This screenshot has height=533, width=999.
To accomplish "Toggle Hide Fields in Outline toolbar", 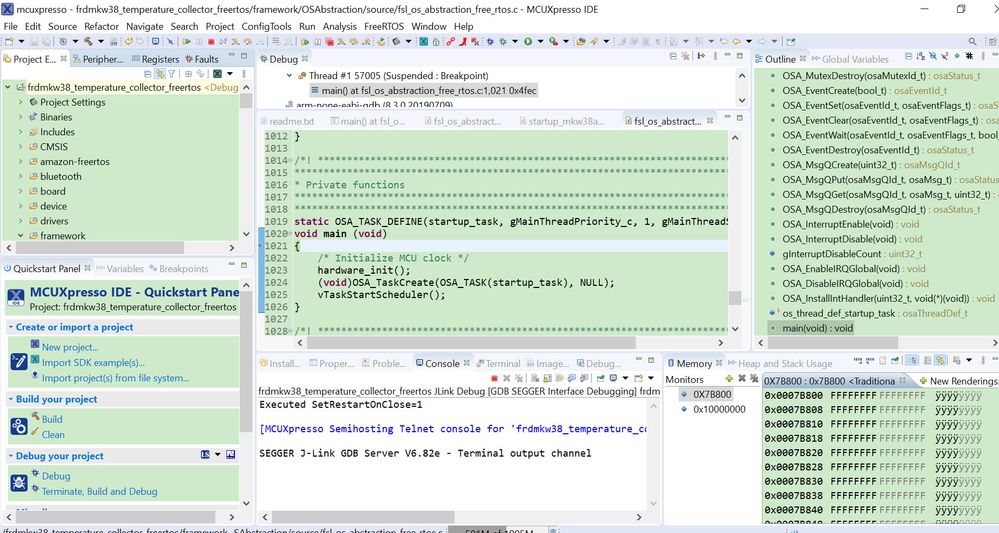I will tap(933, 57).
